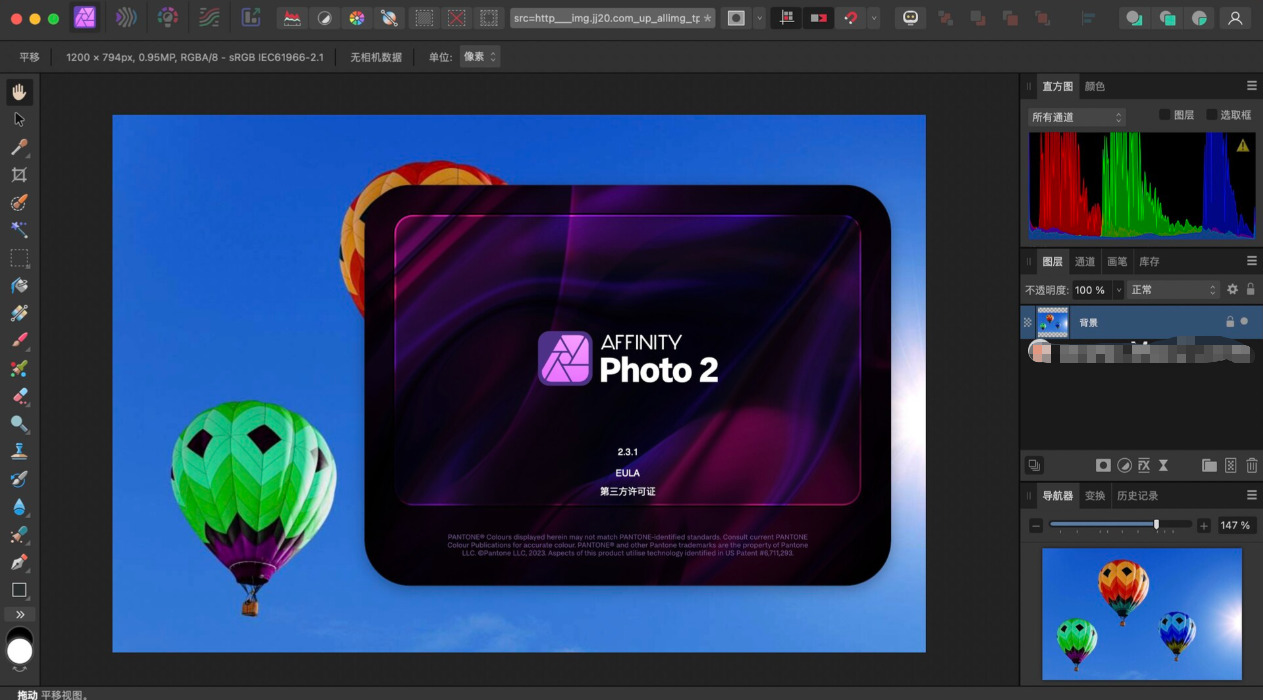Expand more tools with the double chevron
The image size is (1263, 700).
pos(19,614)
